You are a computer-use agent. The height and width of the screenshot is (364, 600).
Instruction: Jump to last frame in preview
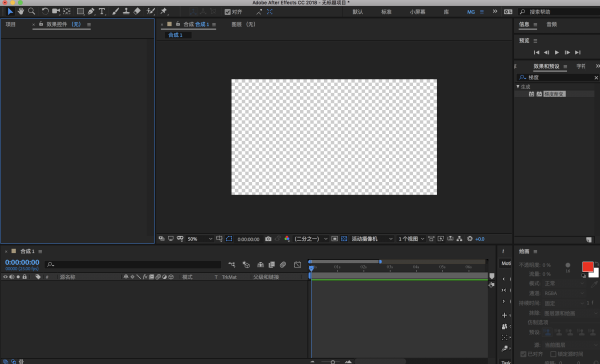point(578,52)
